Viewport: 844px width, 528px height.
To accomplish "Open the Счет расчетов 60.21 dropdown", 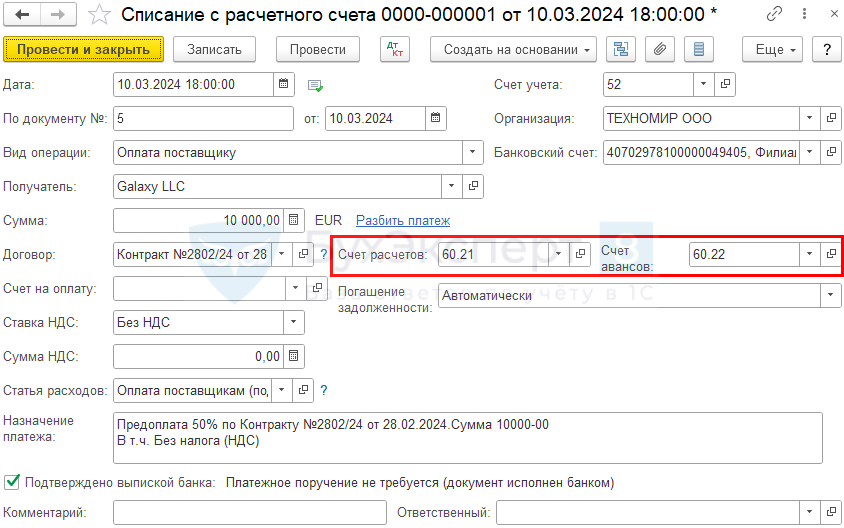I will [558, 254].
